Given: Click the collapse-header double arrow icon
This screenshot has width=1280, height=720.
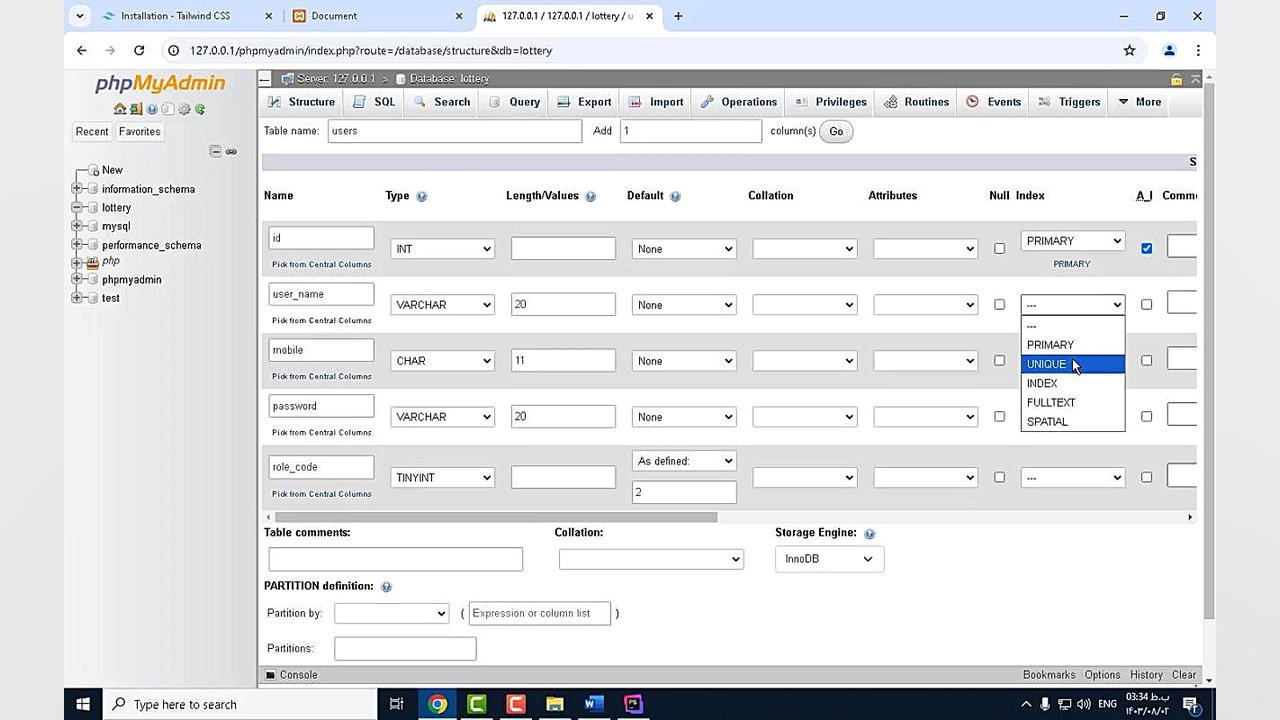Looking at the screenshot, I should [1194, 79].
